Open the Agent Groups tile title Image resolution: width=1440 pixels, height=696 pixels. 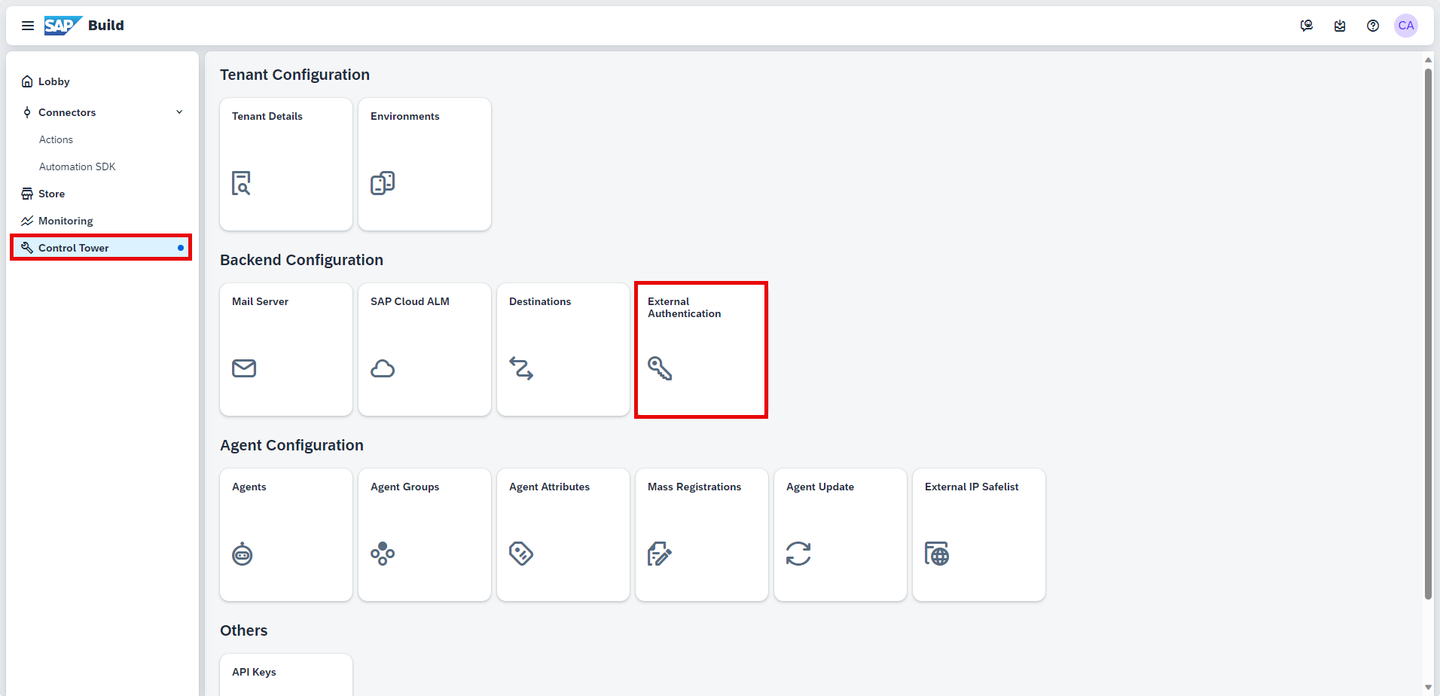tap(405, 487)
